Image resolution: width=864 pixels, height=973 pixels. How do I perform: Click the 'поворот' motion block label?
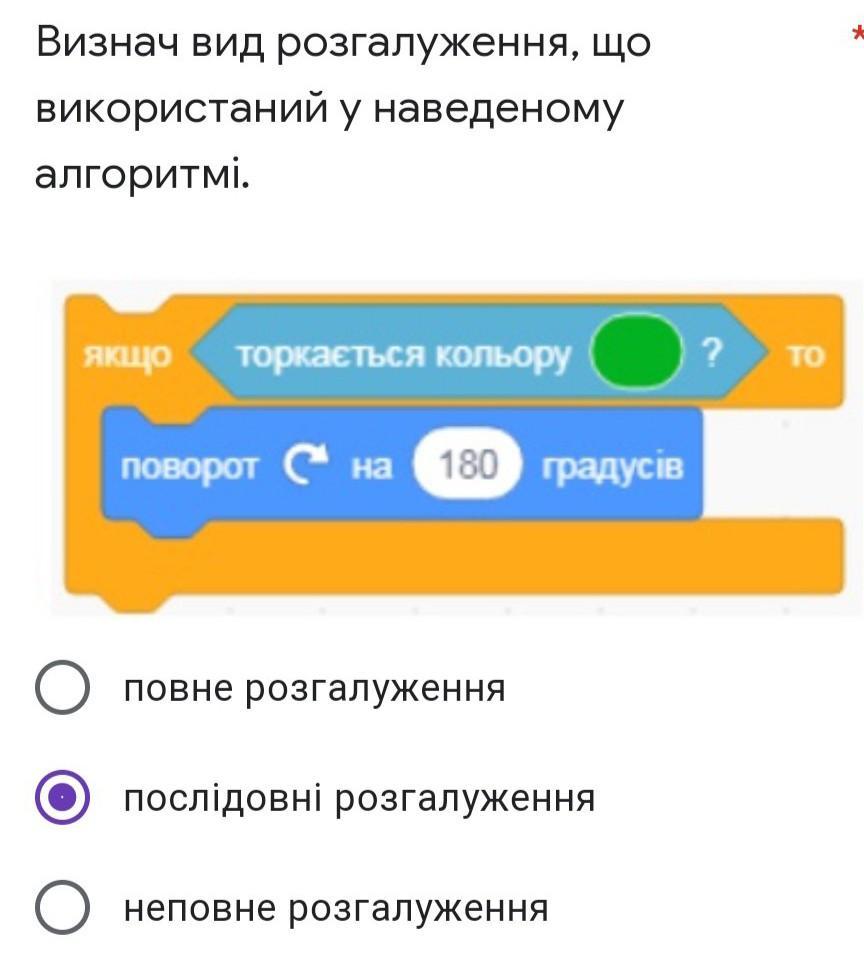pyautogui.click(x=189, y=467)
